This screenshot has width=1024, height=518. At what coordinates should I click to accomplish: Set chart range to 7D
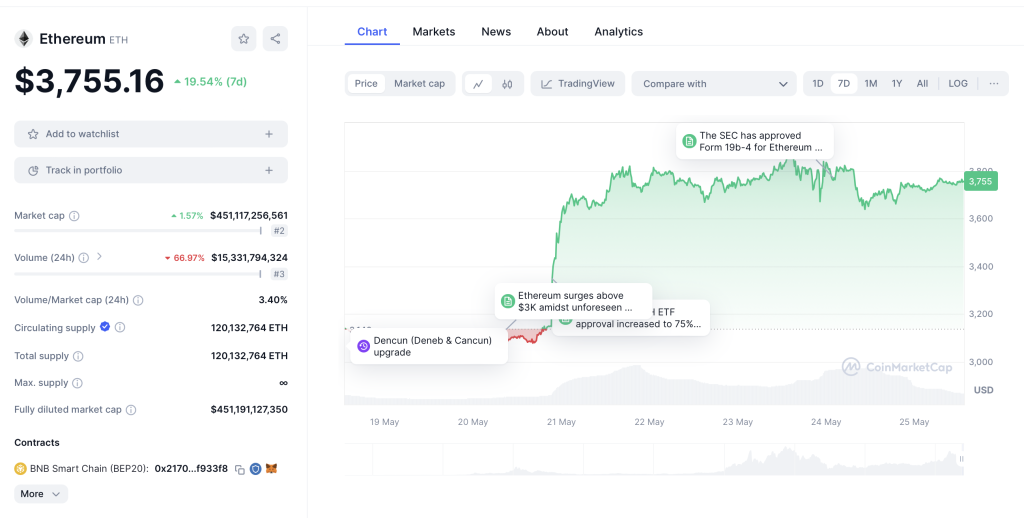(844, 84)
